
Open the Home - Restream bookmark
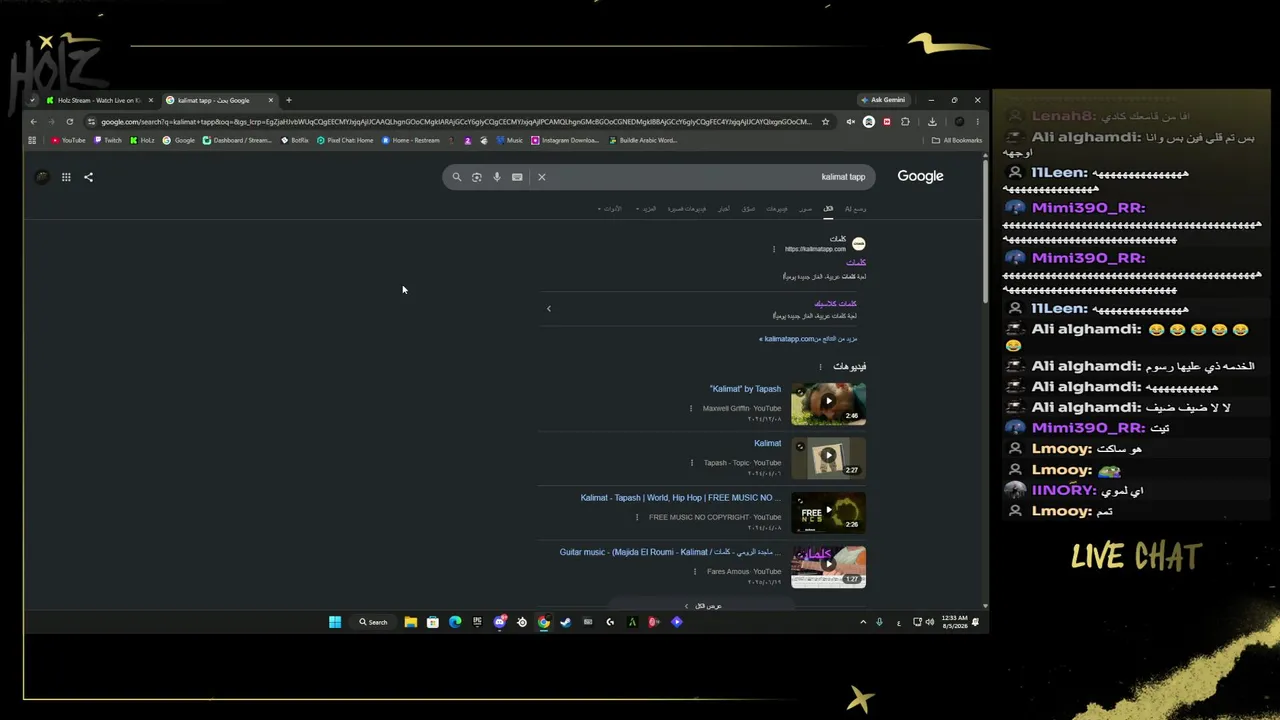coord(411,140)
